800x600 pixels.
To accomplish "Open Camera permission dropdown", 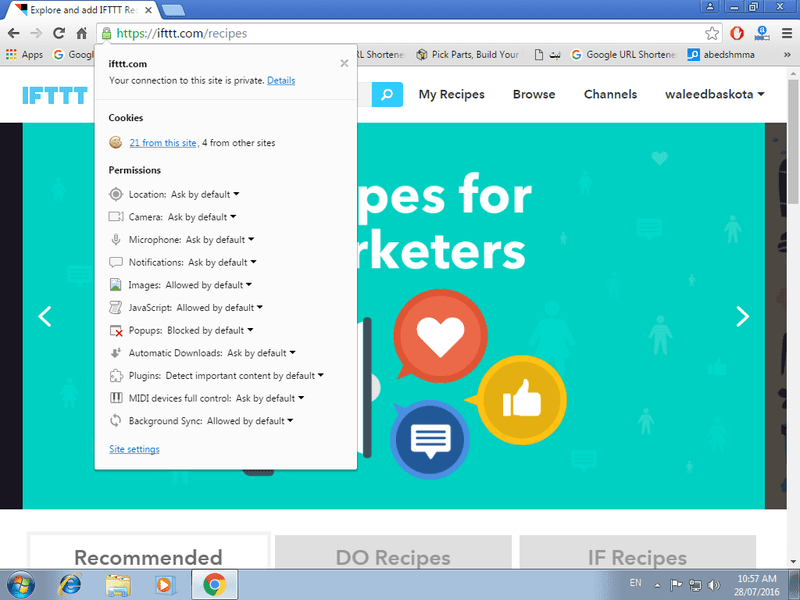I will point(202,217).
